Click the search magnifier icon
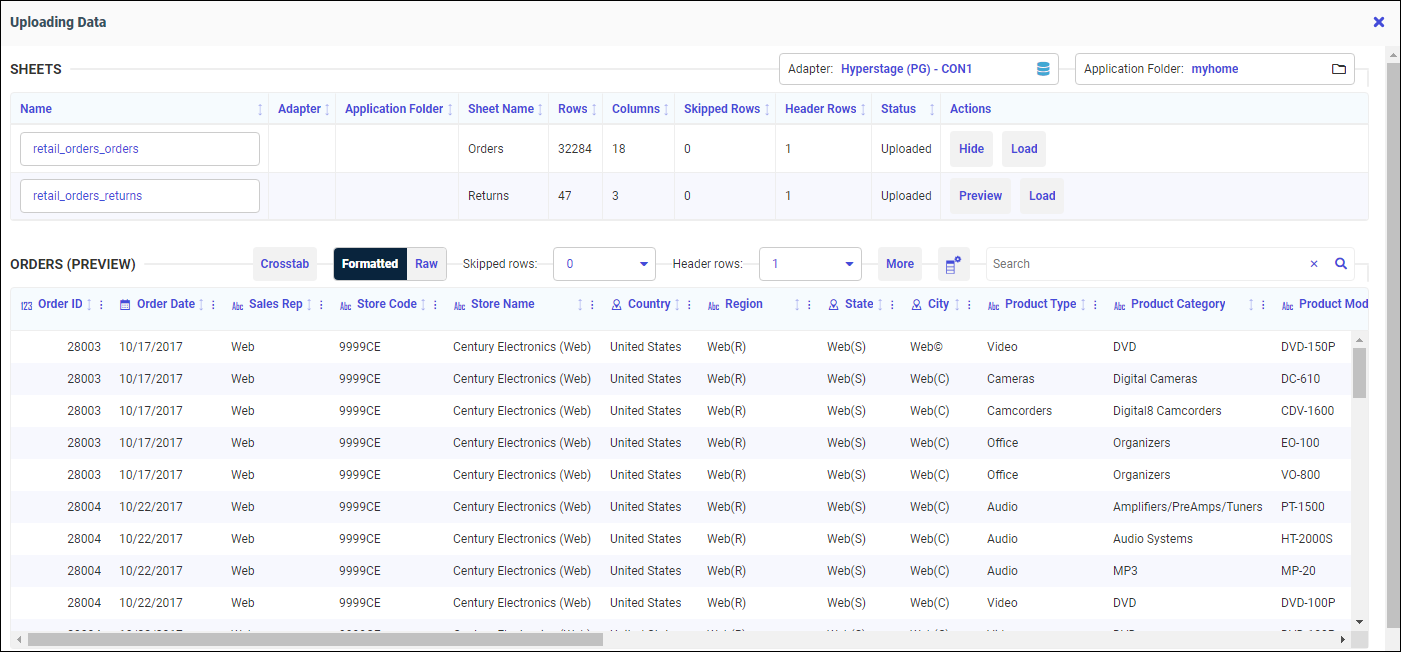 click(x=1341, y=263)
